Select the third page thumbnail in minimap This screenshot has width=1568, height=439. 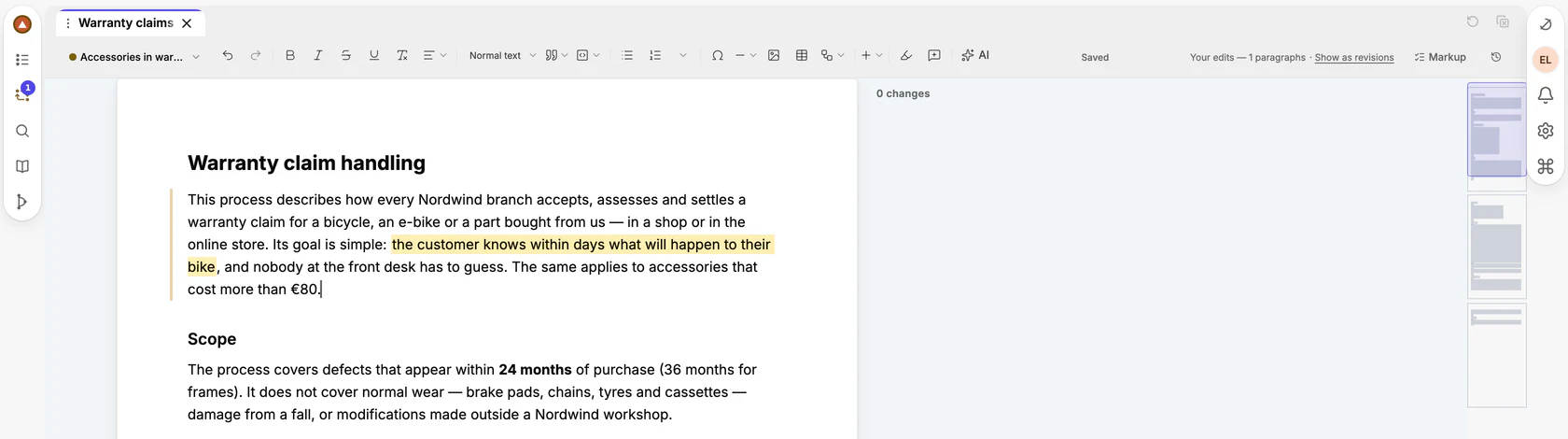(1496, 355)
